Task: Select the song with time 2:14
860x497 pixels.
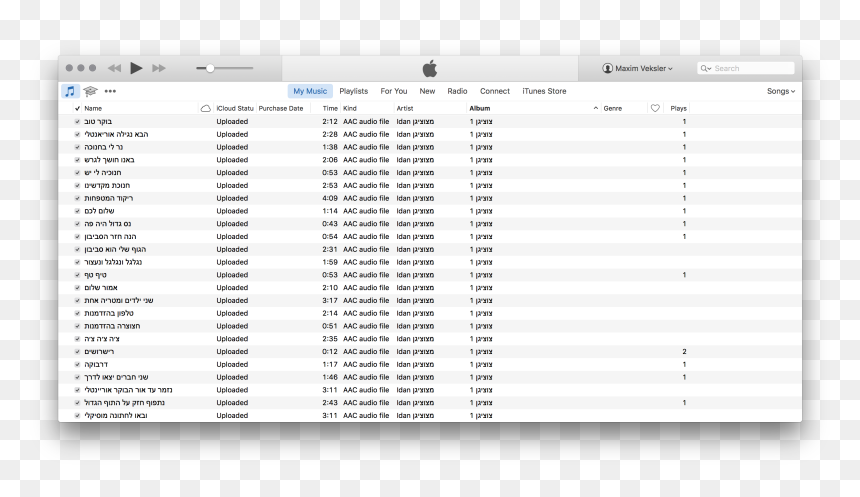Action: pos(430,313)
